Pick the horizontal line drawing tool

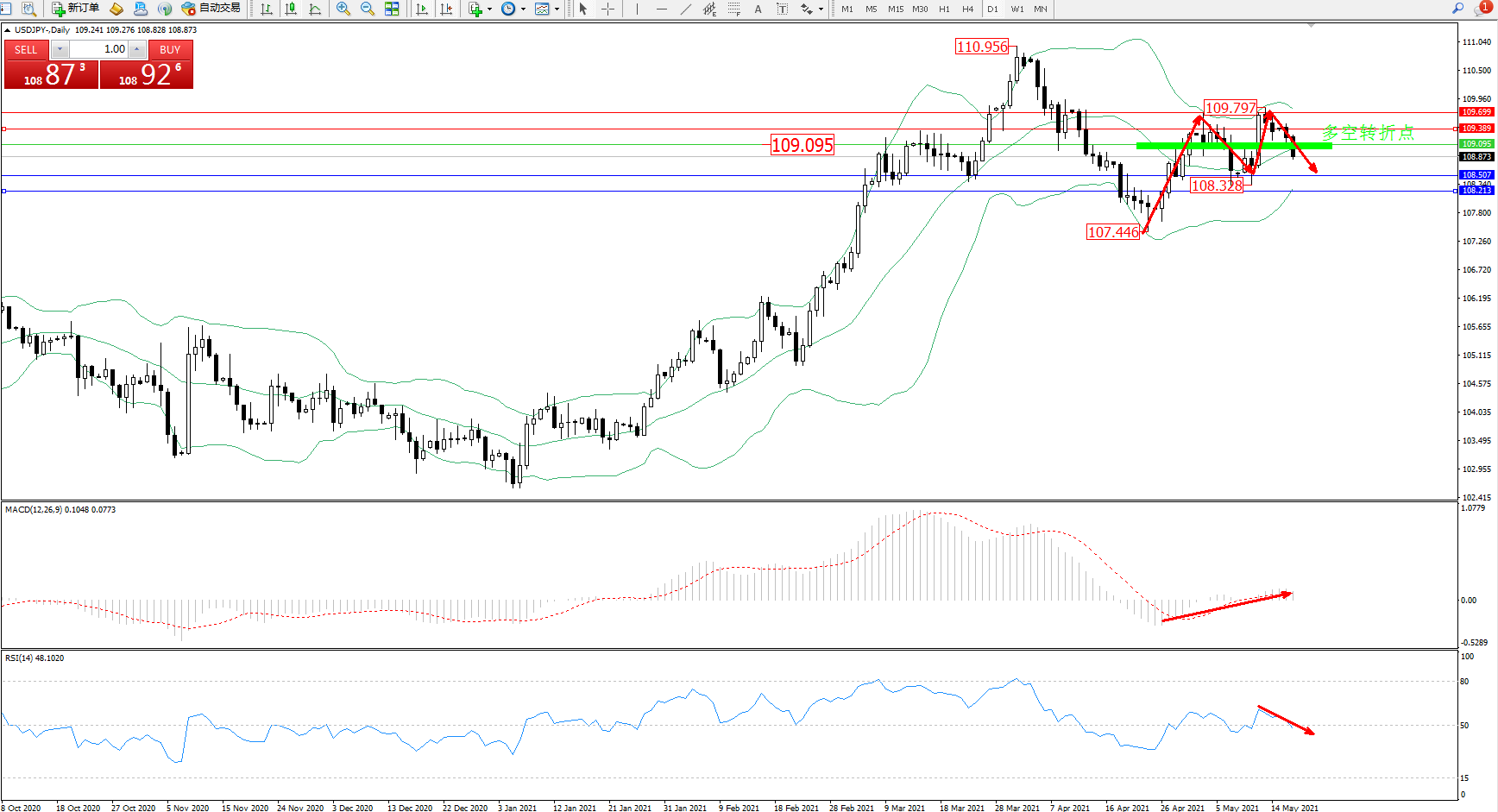[x=662, y=9]
